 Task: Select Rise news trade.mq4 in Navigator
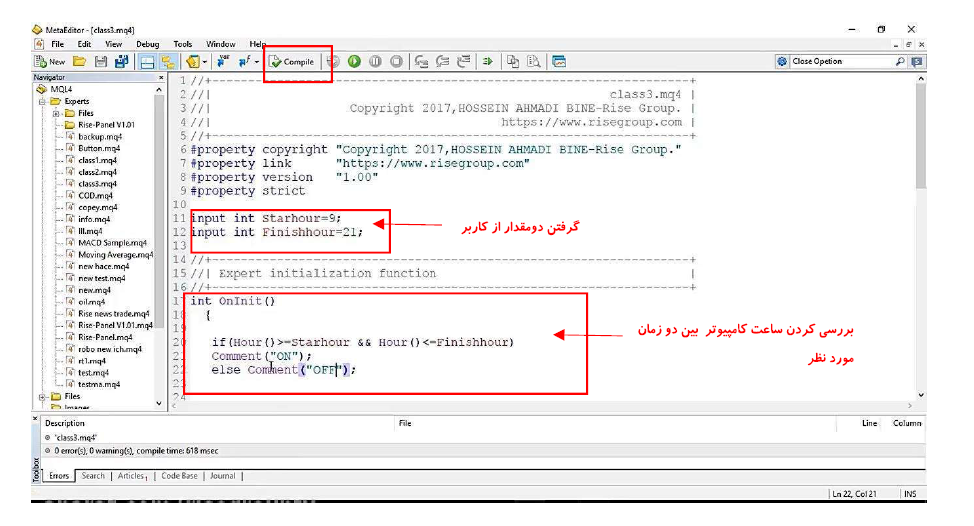[x=113, y=314]
